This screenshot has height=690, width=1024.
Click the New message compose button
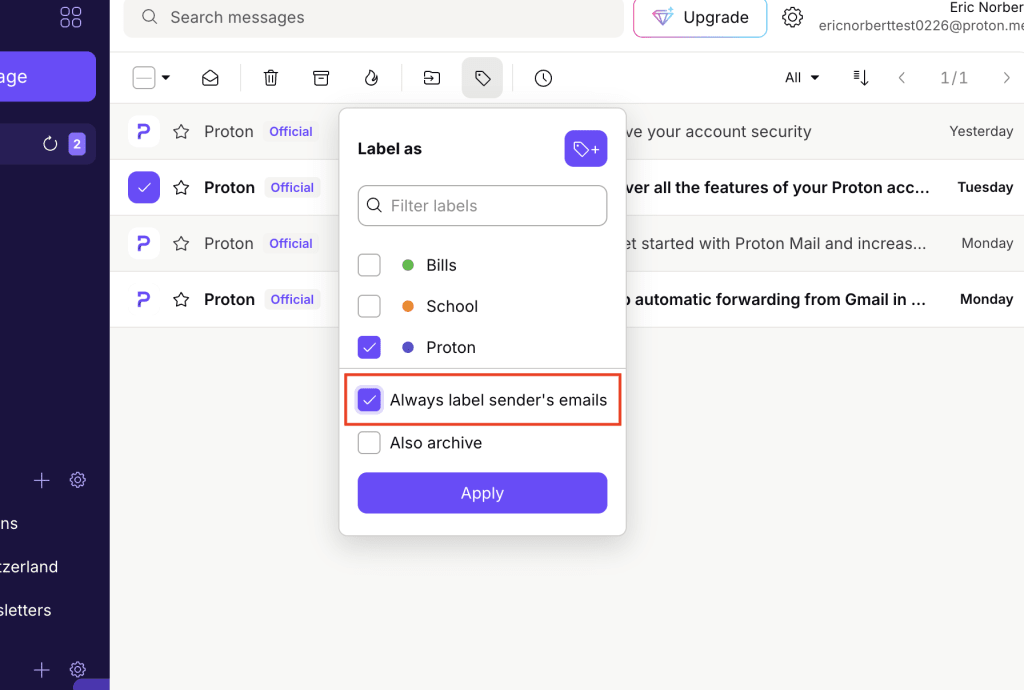point(46,76)
